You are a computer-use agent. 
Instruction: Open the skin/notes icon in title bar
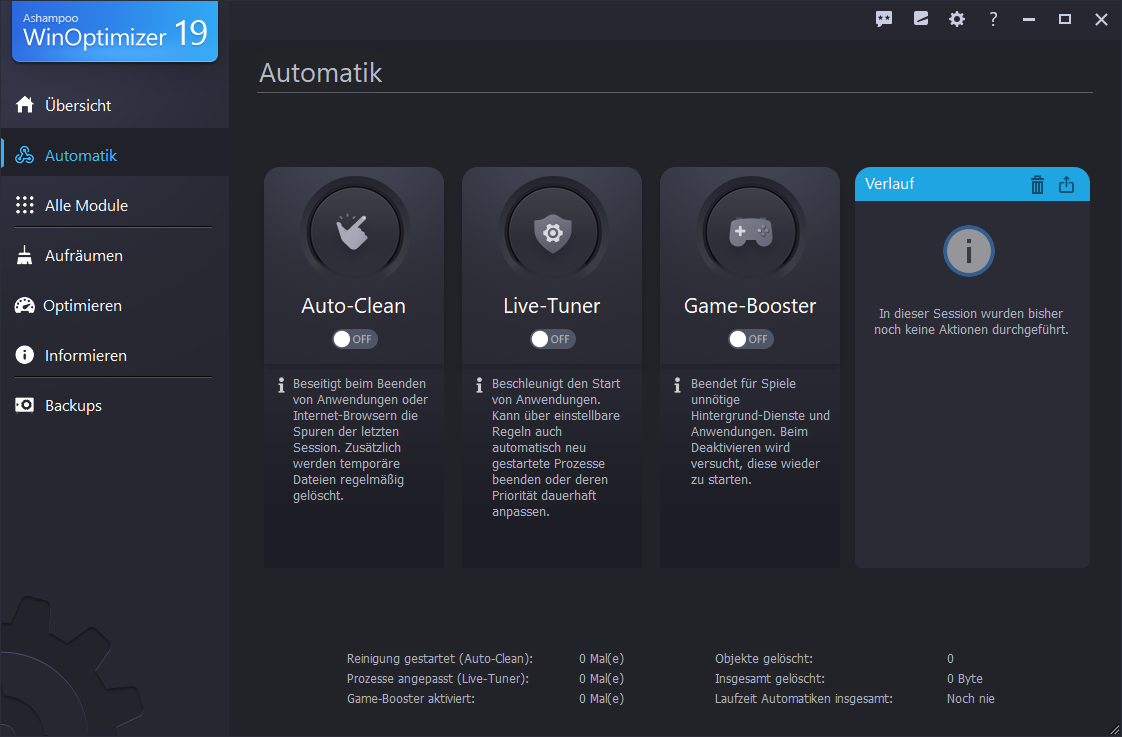[x=921, y=19]
